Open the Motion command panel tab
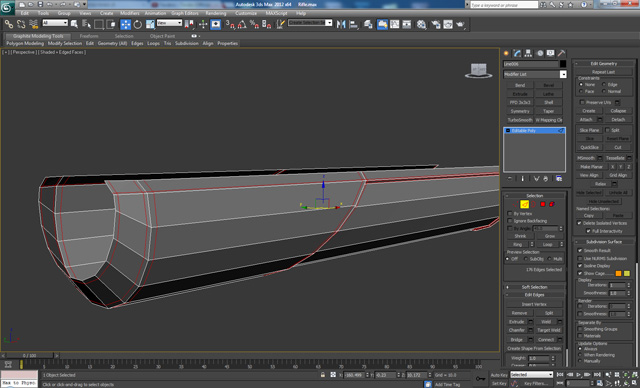Viewport: 640px width, 388px height. pos(540,53)
